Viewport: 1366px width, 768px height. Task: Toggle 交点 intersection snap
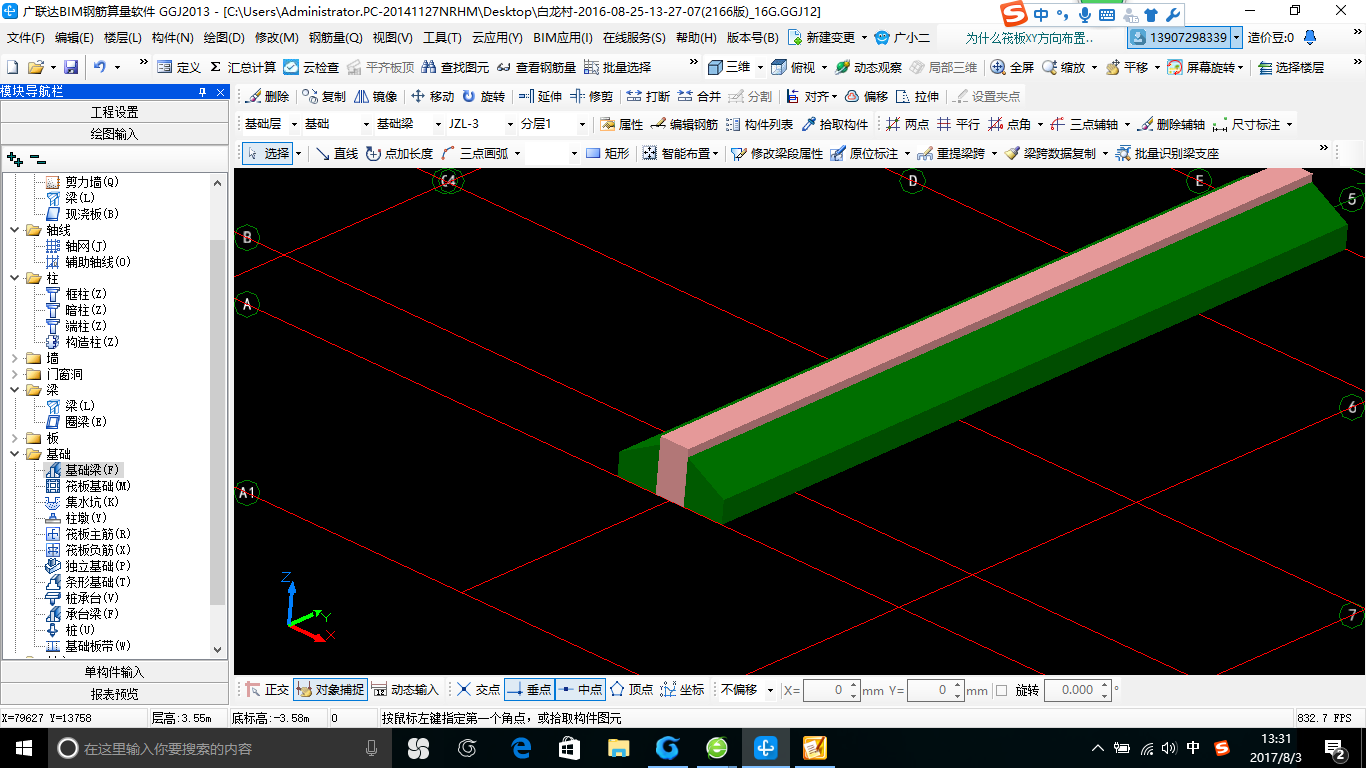coord(479,690)
